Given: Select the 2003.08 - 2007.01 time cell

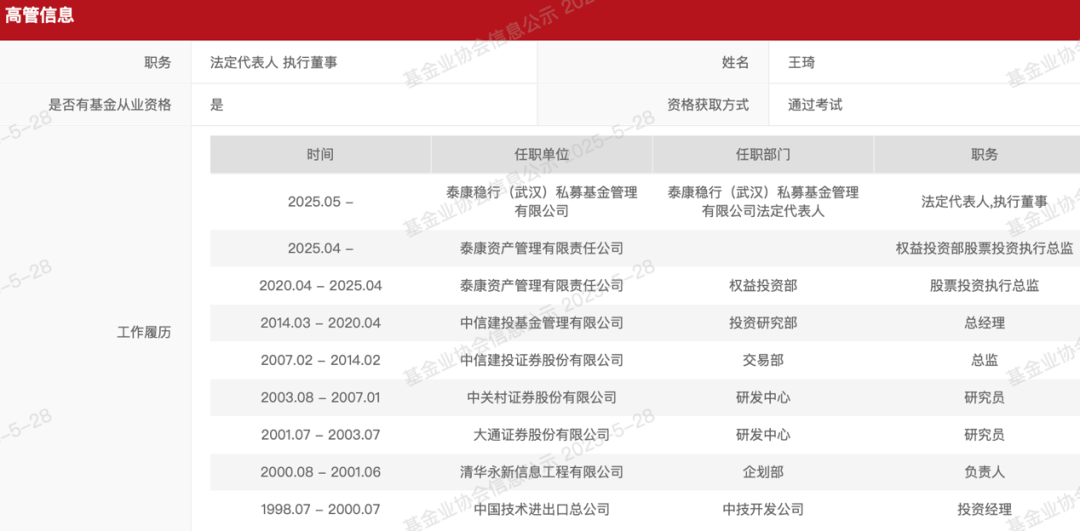Looking at the screenshot, I should point(320,397).
